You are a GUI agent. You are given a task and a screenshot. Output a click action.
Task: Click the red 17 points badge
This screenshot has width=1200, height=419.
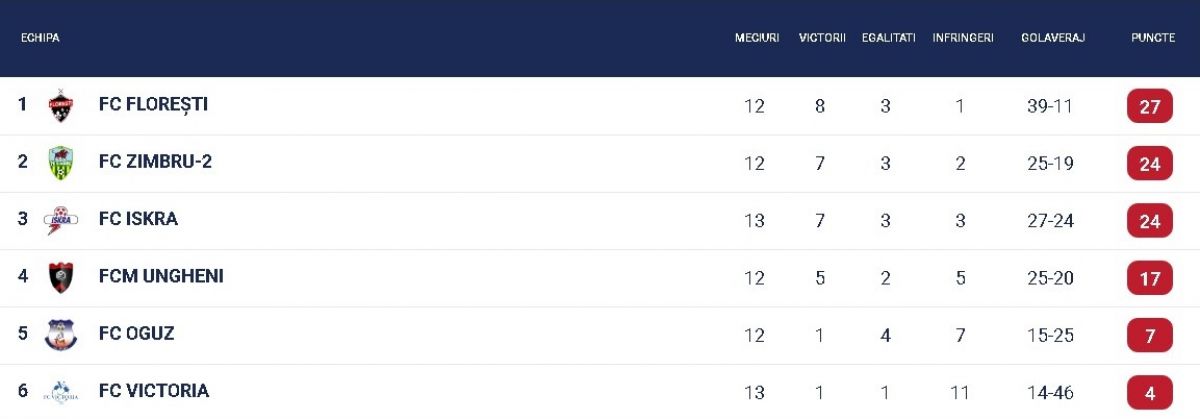[1149, 278]
